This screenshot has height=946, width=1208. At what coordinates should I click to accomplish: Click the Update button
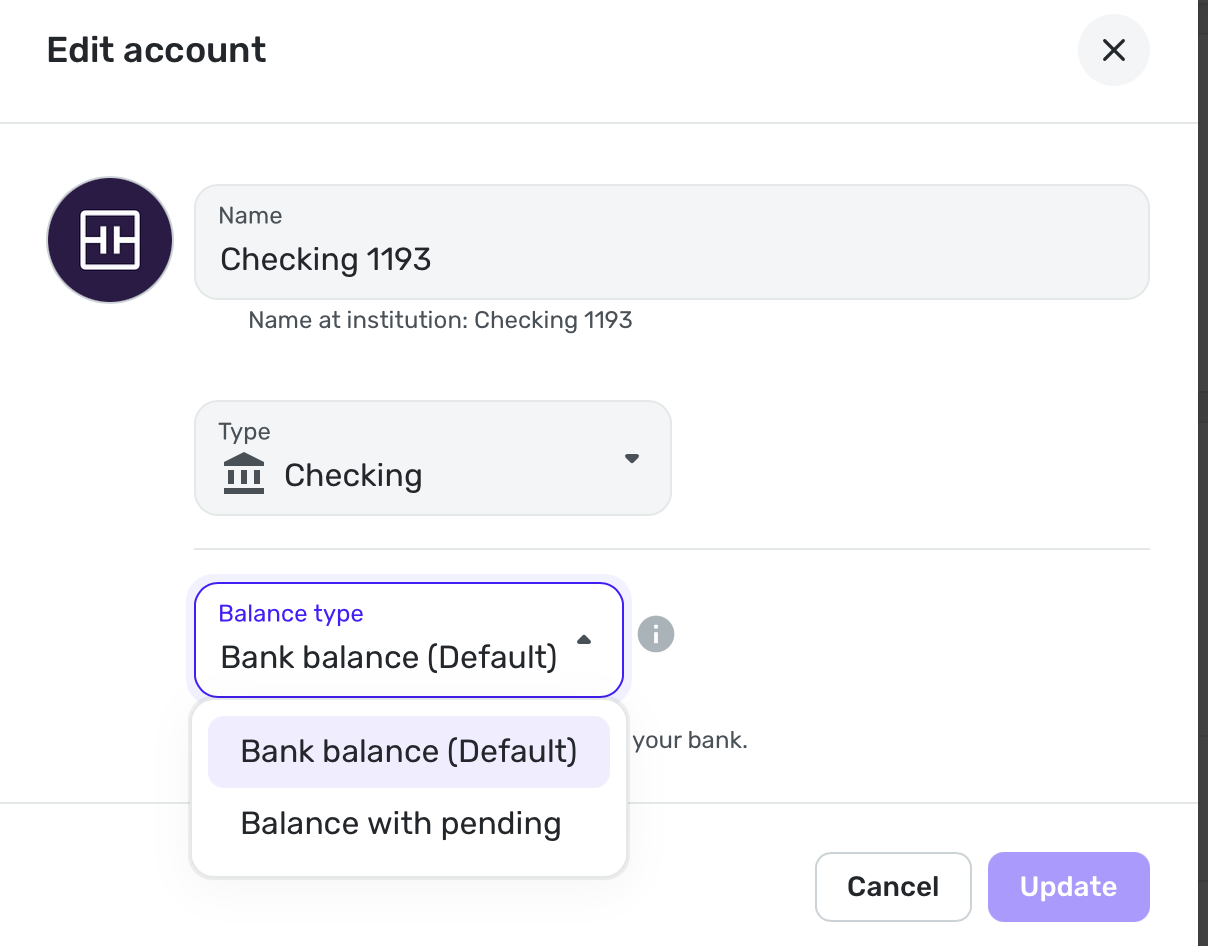click(x=1068, y=887)
